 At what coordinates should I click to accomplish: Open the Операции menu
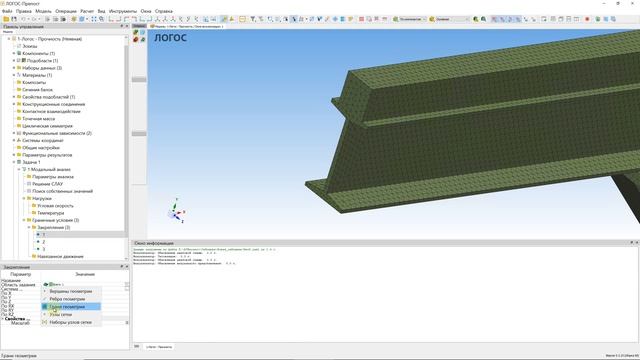tap(66, 11)
